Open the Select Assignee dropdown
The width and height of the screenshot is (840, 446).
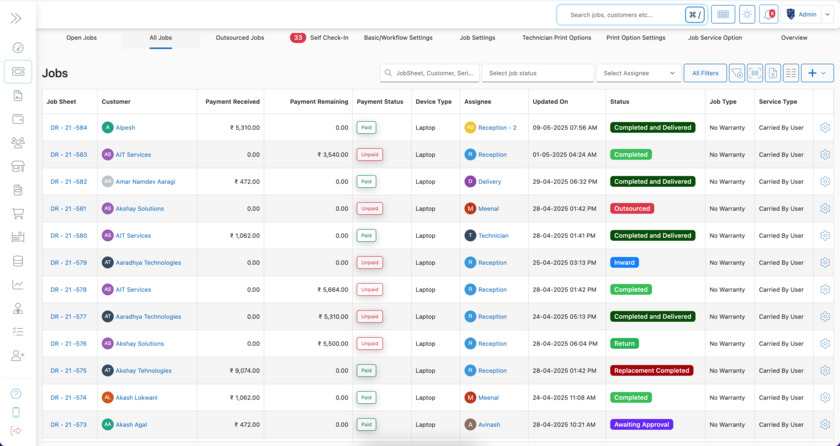(638, 73)
